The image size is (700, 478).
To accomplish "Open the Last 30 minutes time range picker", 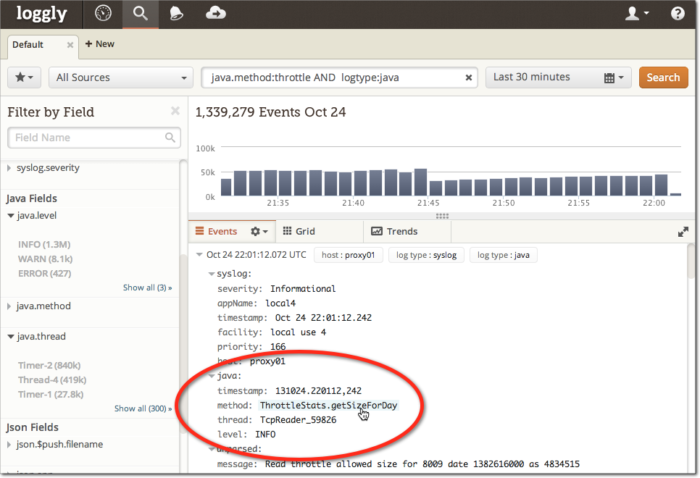I will (x=558, y=78).
